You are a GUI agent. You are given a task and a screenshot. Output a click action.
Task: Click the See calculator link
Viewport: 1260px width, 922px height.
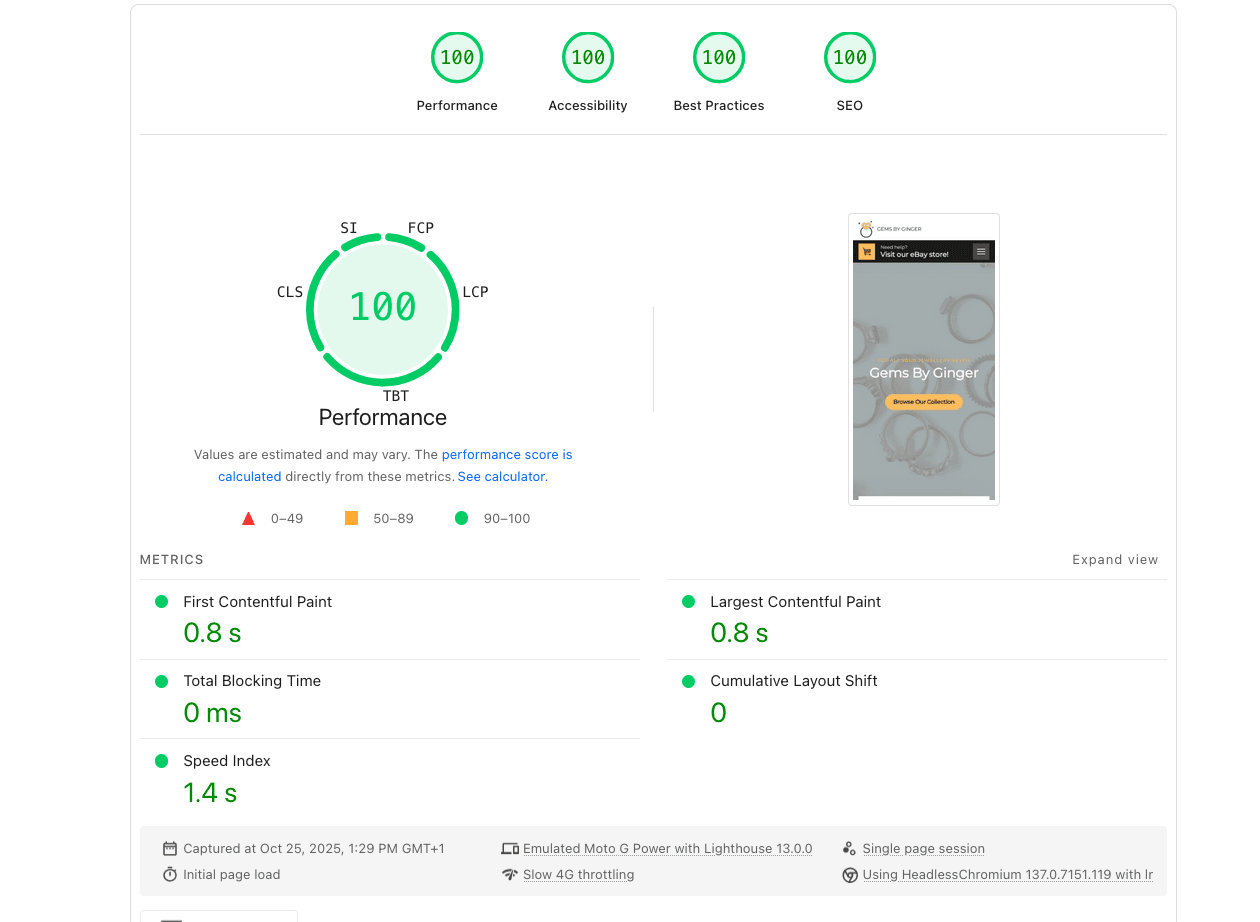point(501,476)
